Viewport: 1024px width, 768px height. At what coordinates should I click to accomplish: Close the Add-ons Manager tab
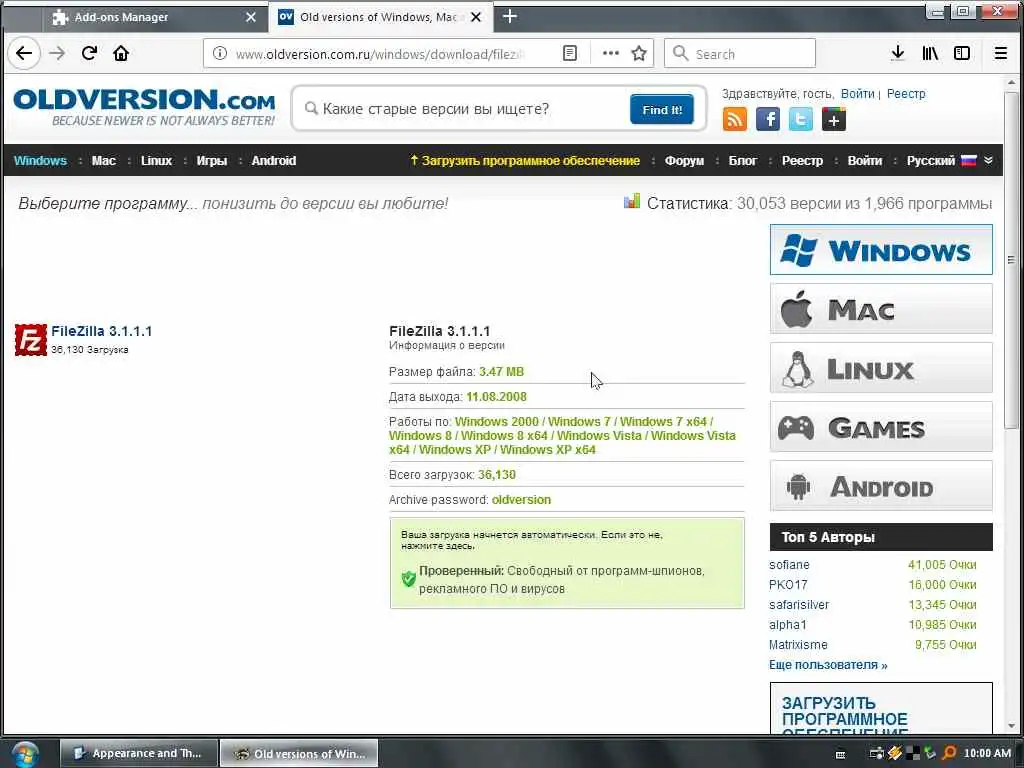click(251, 17)
